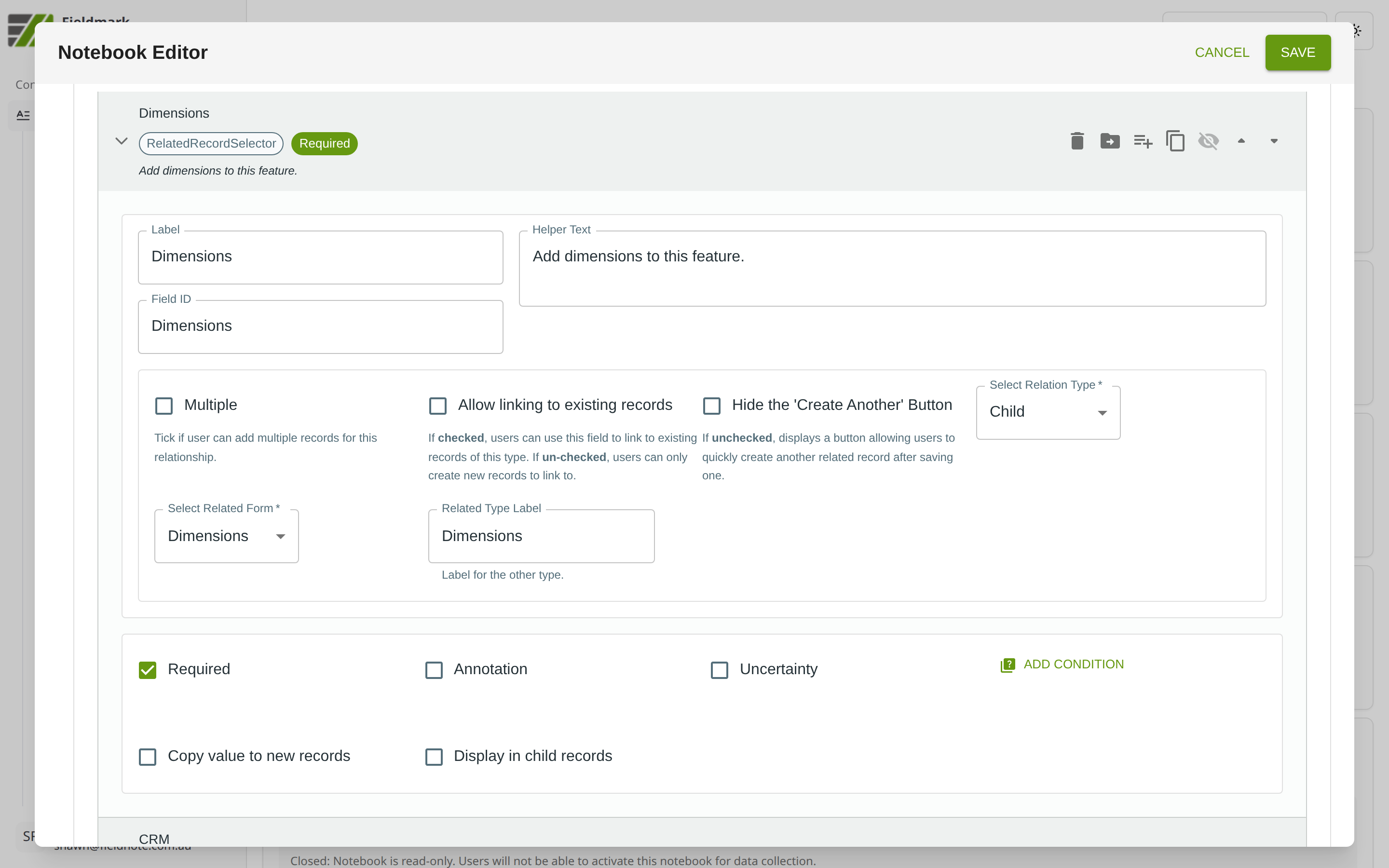Move the field down with the down arrow

1274,141
